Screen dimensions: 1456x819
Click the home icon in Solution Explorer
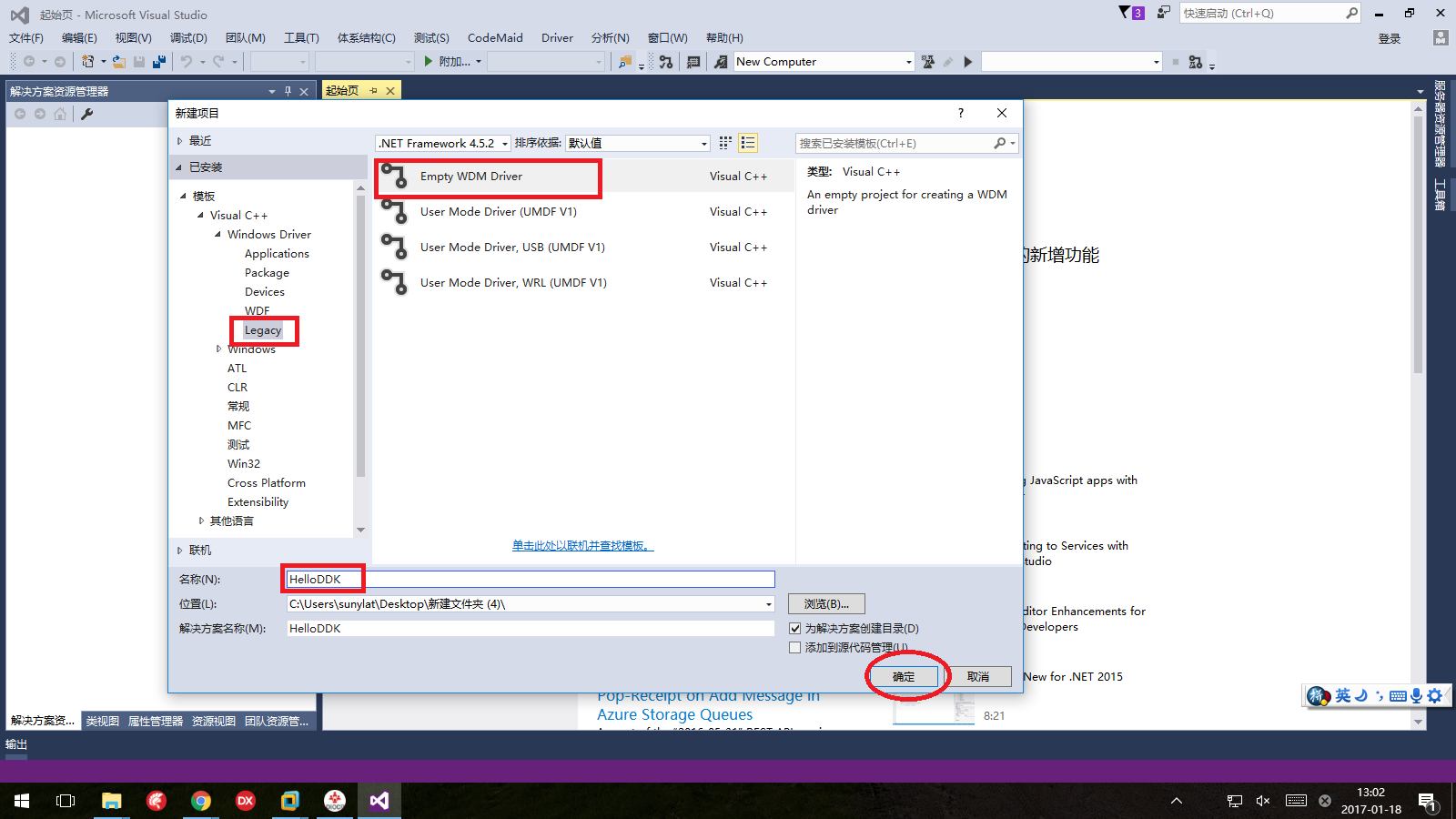pos(60,114)
